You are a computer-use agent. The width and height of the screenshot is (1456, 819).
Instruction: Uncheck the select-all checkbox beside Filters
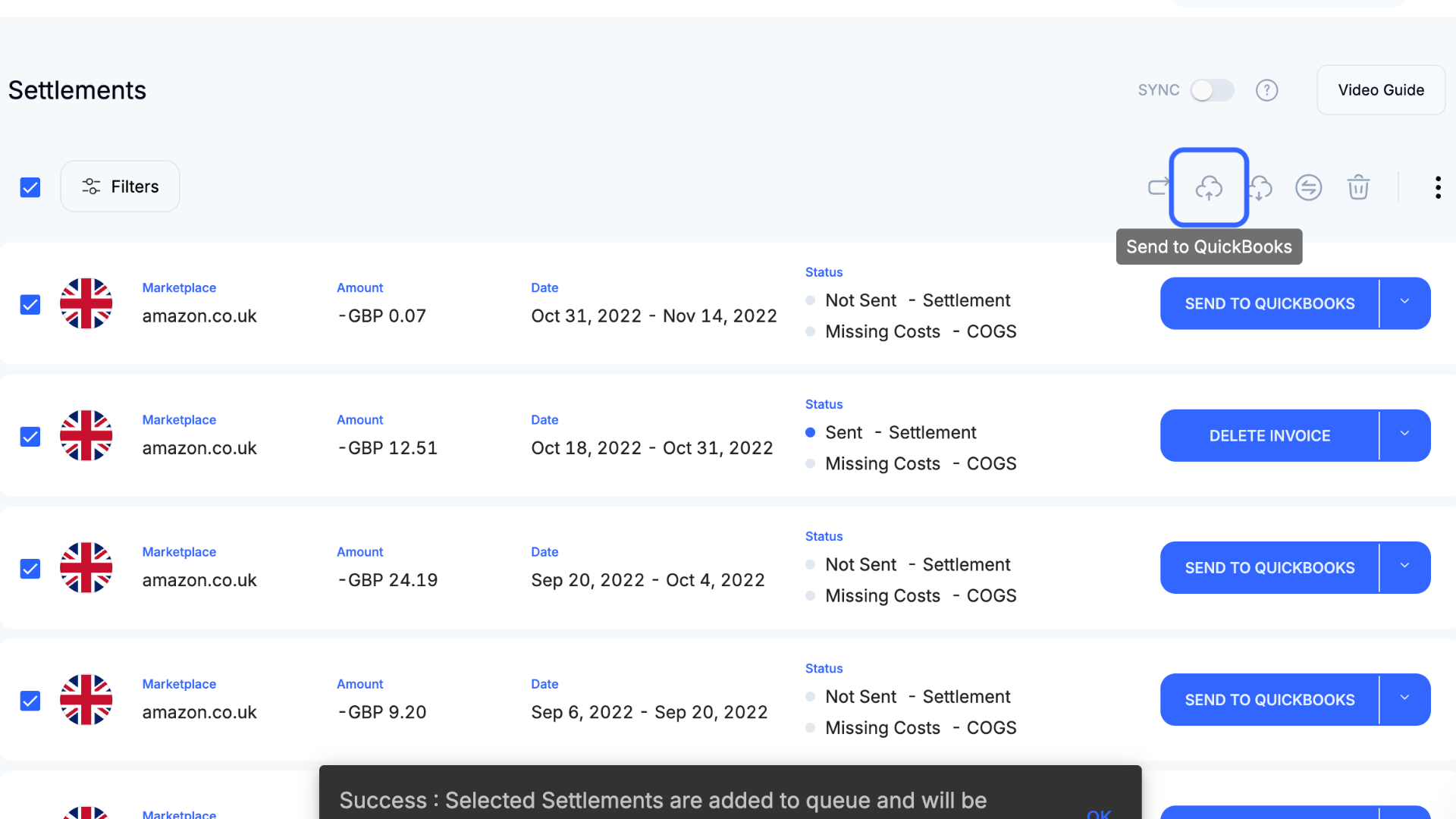[30, 187]
